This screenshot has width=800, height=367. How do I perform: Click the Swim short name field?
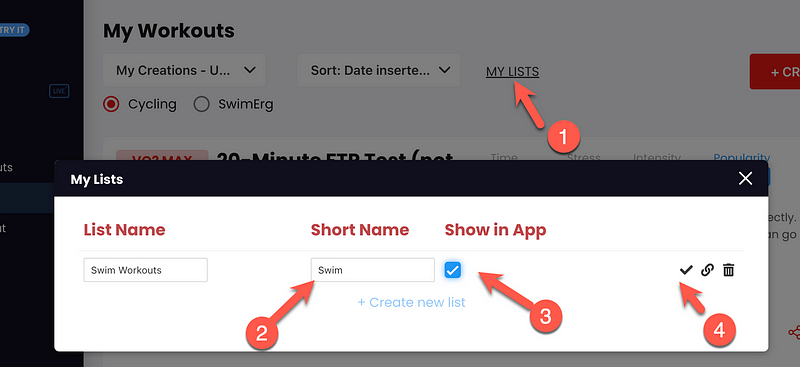point(373,270)
